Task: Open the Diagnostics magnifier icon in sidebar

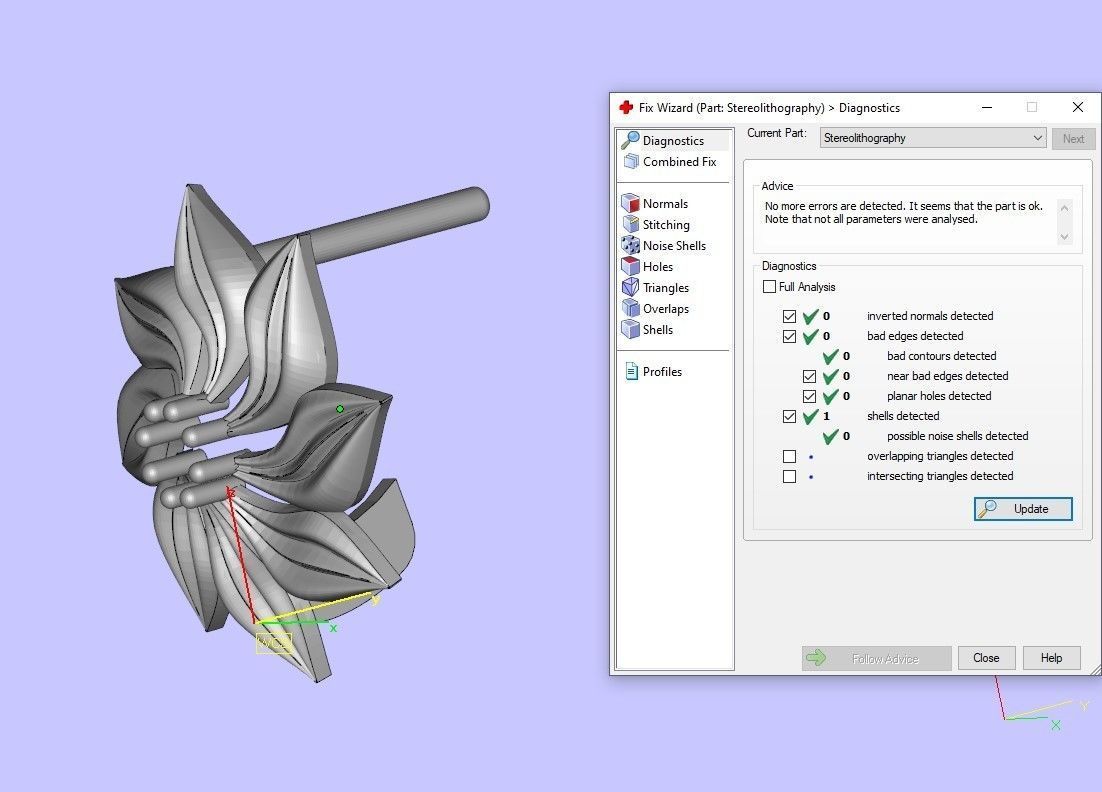Action: coord(630,141)
